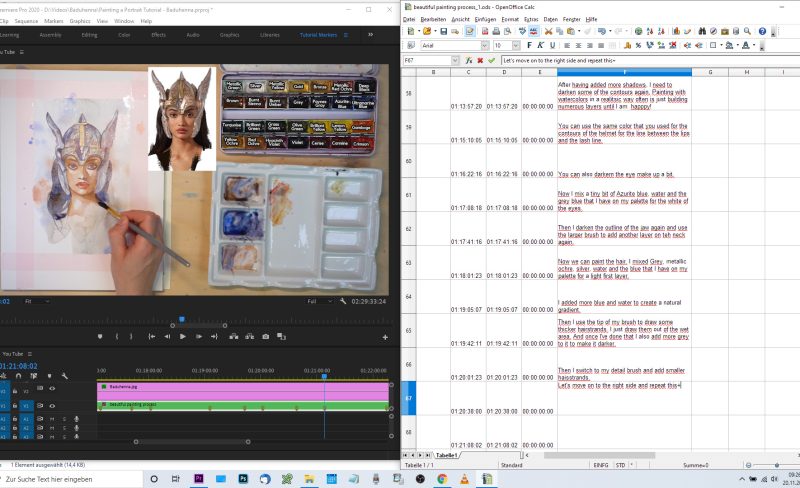Image resolution: width=800 pixels, height=488 pixels.
Task: Toggle the Comparison View icon
Action: pyautogui.click(x=281, y=336)
